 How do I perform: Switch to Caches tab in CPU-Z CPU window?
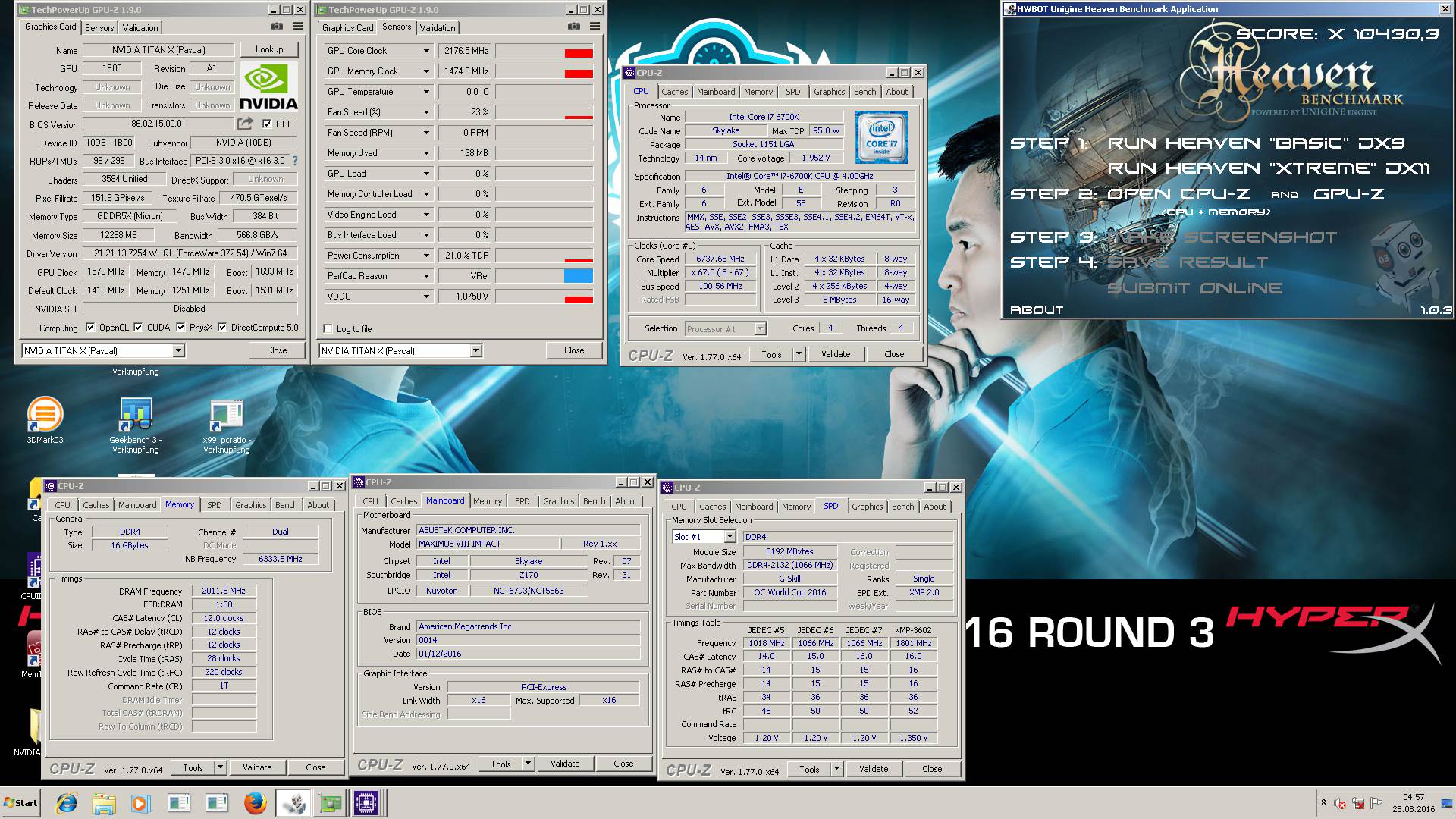[x=674, y=92]
